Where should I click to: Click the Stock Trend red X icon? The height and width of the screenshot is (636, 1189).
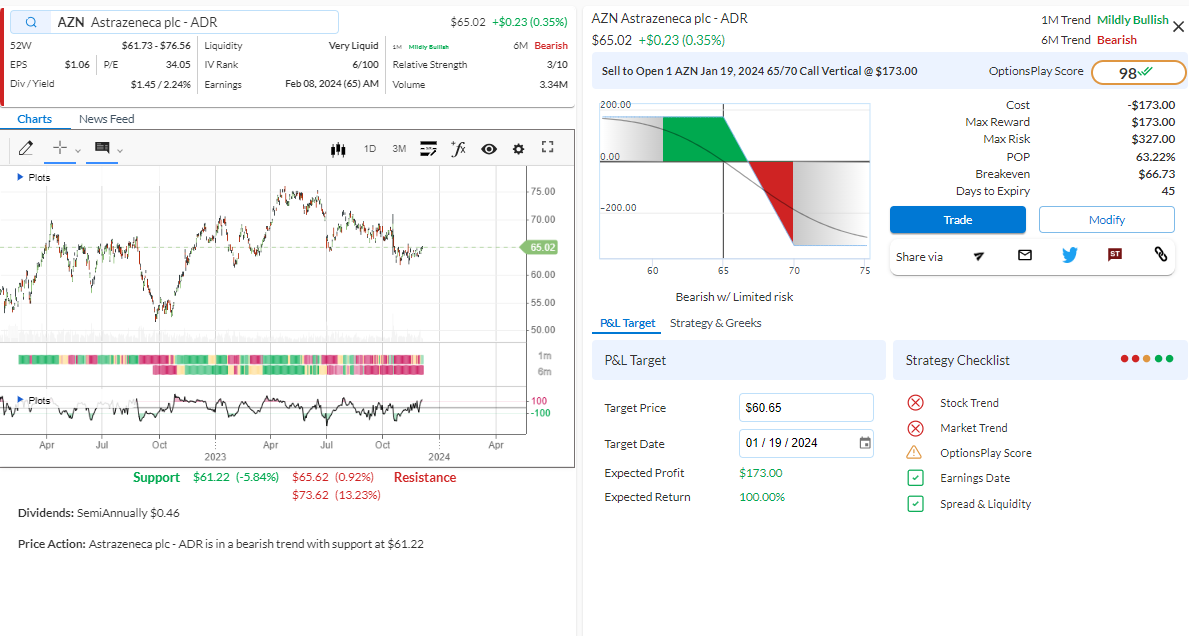point(915,403)
